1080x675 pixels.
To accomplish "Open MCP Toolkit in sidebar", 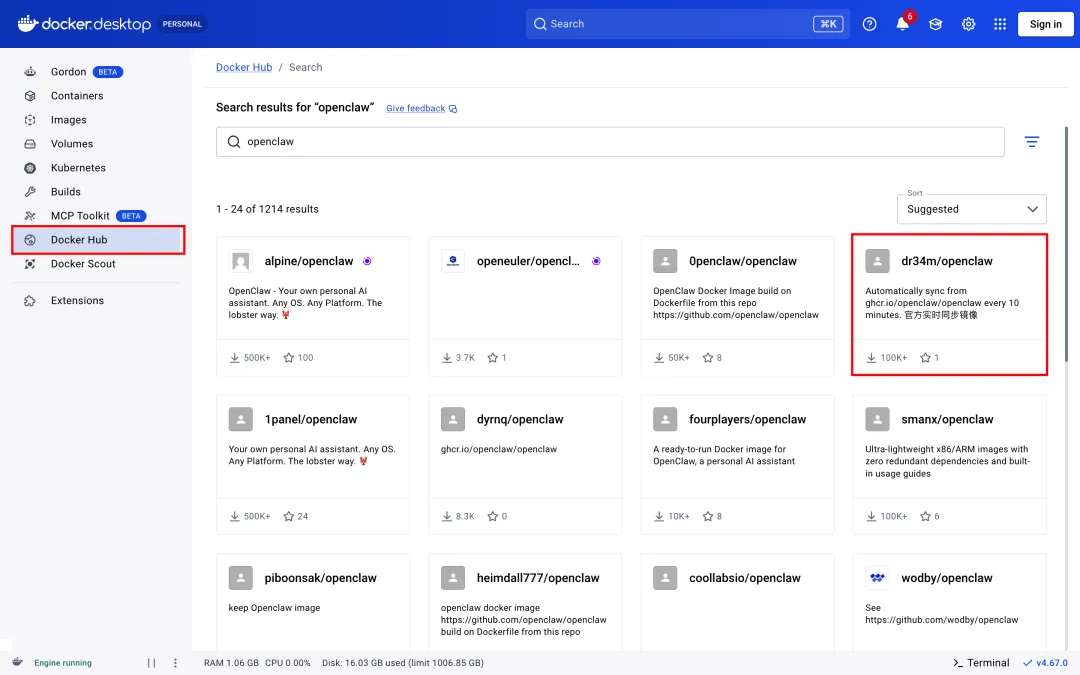I will click(x=96, y=216).
